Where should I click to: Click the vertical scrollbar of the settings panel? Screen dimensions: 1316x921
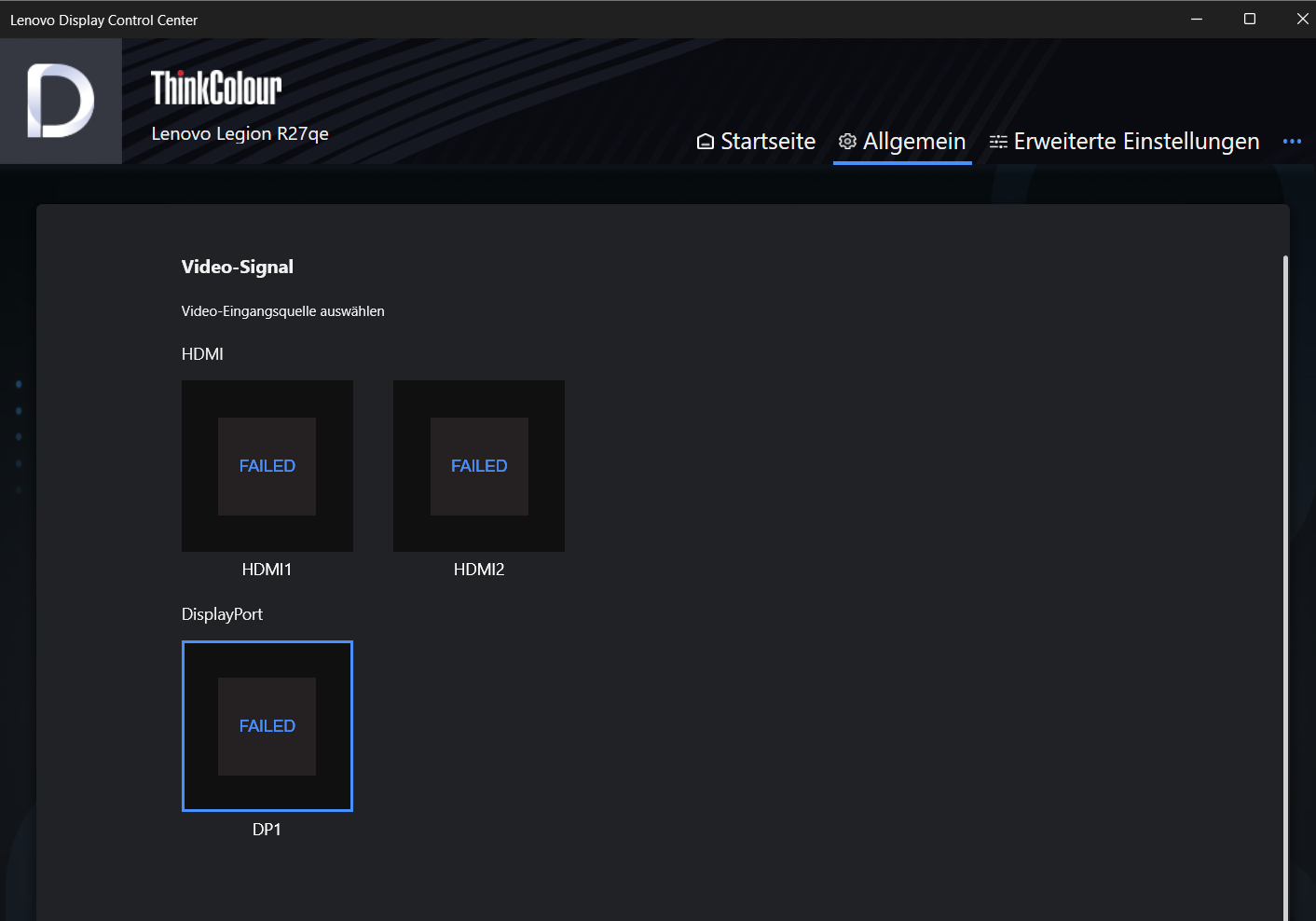1285,587
